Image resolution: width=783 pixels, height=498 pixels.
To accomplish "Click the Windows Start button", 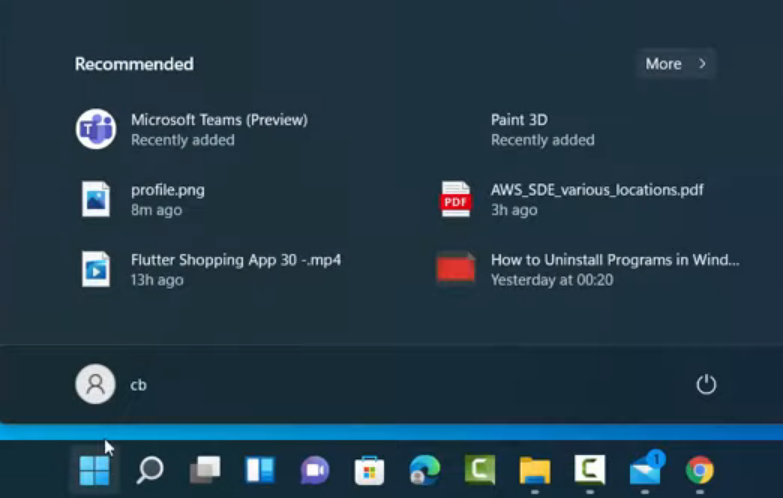I will 94,470.
